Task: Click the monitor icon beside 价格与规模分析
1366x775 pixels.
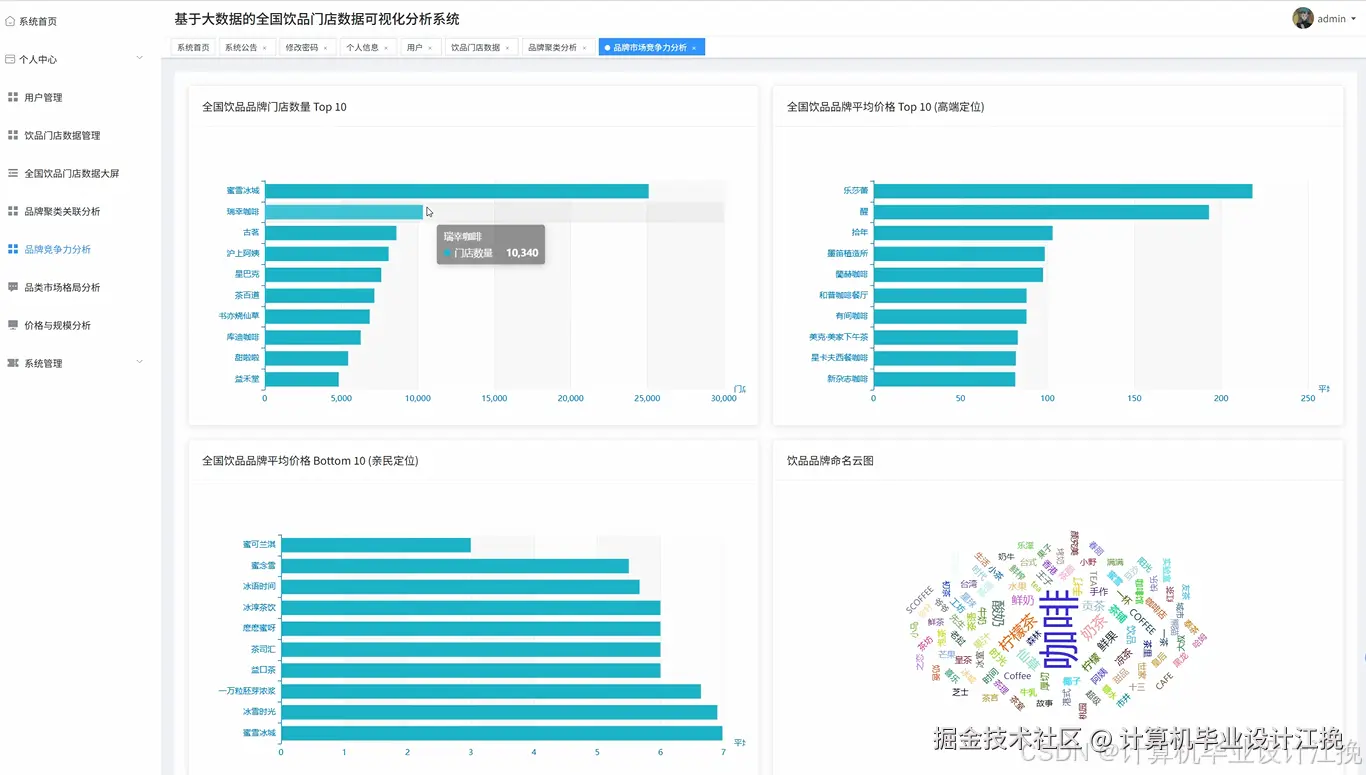Action: [13, 325]
